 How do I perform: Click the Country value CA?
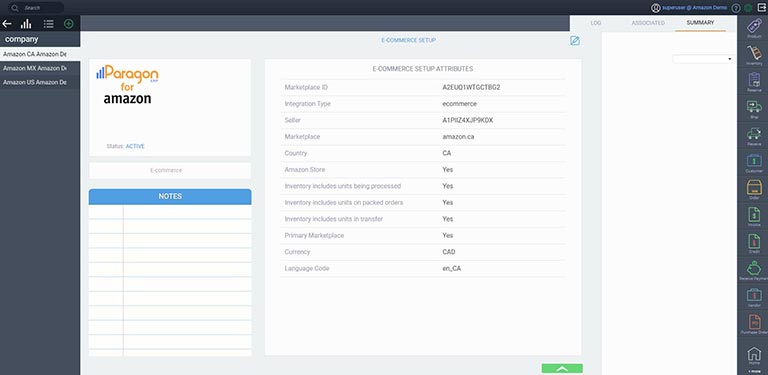point(446,153)
